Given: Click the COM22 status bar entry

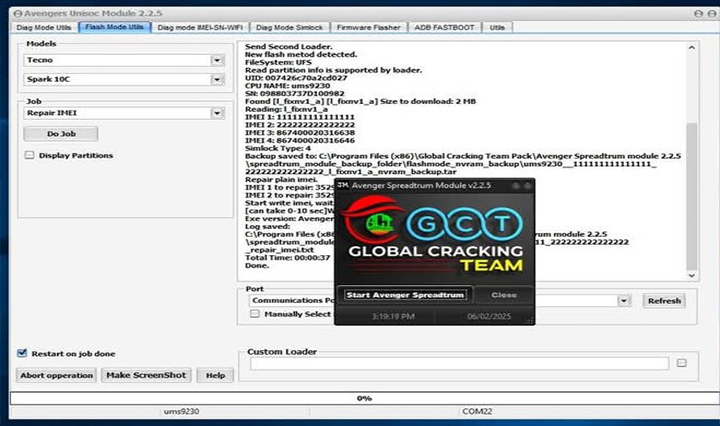Looking at the screenshot, I should pyautogui.click(x=477, y=411).
